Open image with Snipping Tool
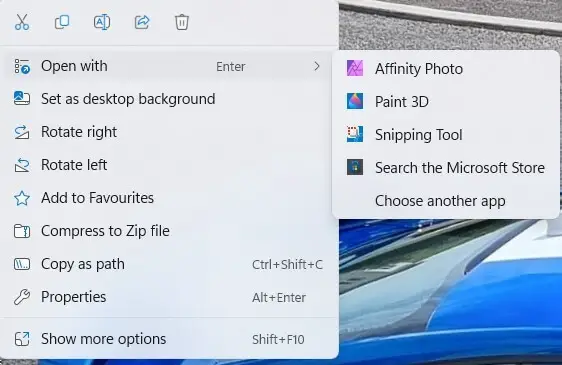The image size is (562, 365). (446, 134)
